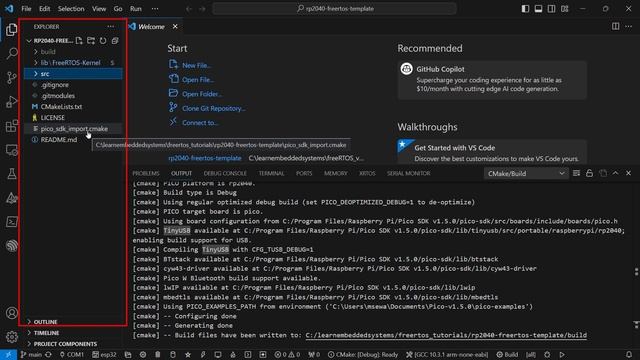Image resolution: width=640 pixels, height=360 pixels.
Task: Open the Search view in the activity bar
Action: pyautogui.click(x=11, y=53)
